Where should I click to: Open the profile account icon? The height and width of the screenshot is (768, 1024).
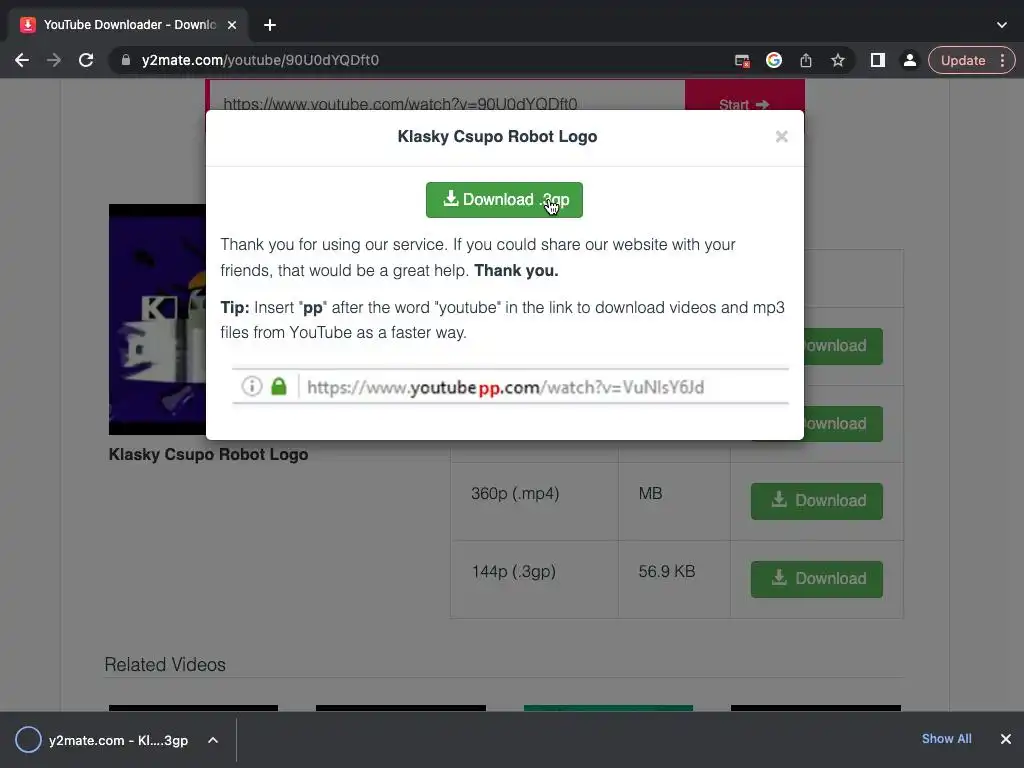pyautogui.click(x=909, y=60)
